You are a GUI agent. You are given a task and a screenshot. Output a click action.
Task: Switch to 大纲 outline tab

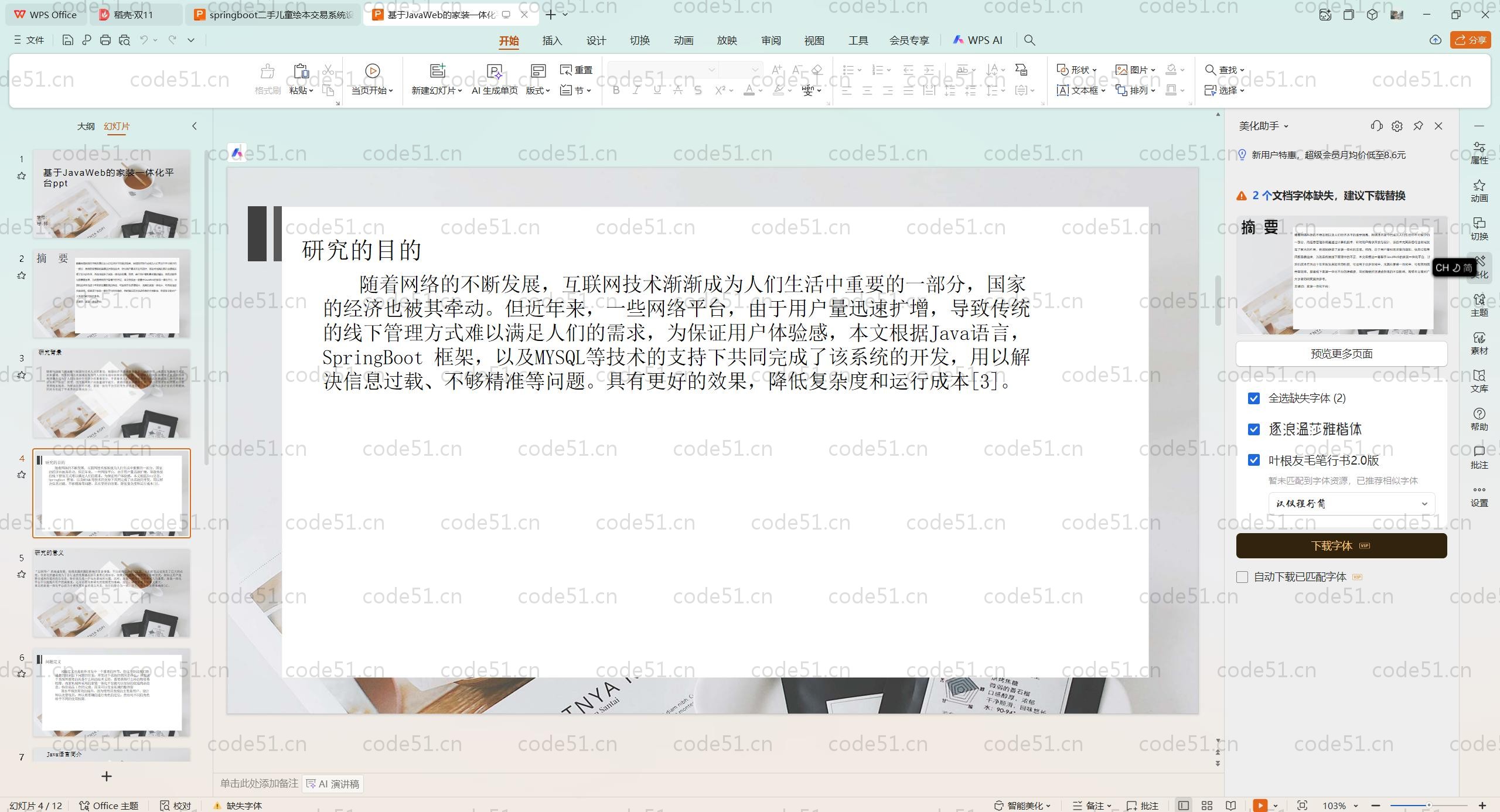pos(86,126)
